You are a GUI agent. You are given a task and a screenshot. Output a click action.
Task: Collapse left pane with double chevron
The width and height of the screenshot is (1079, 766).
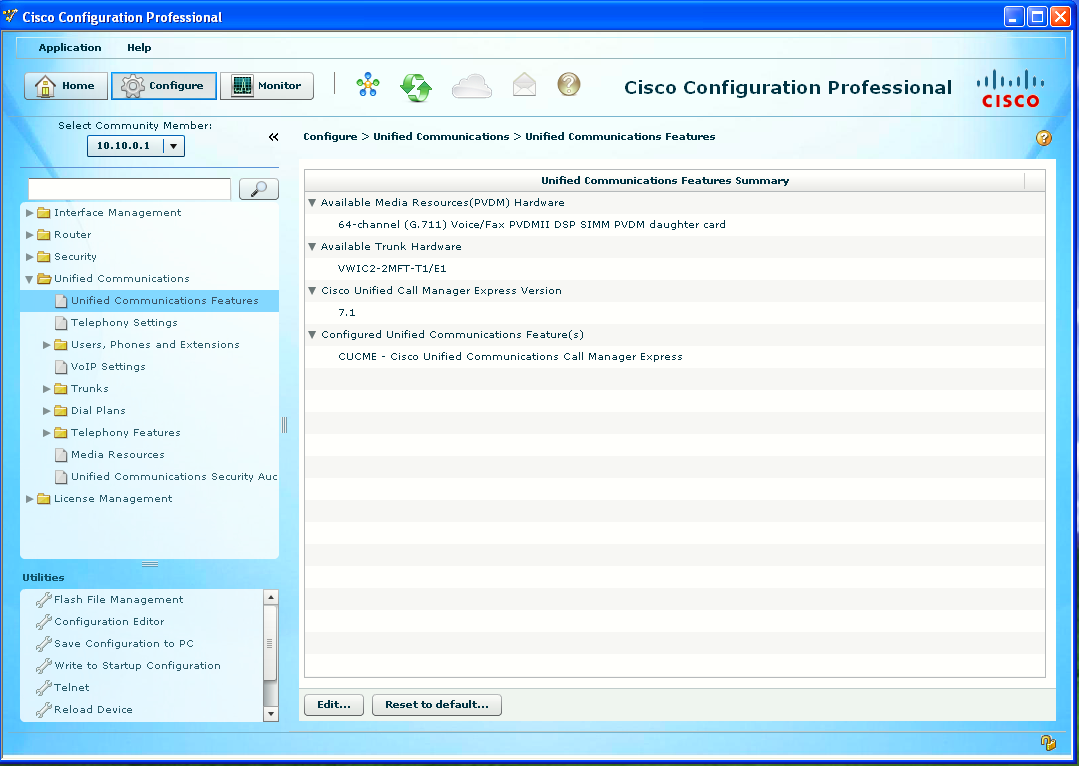pos(273,137)
